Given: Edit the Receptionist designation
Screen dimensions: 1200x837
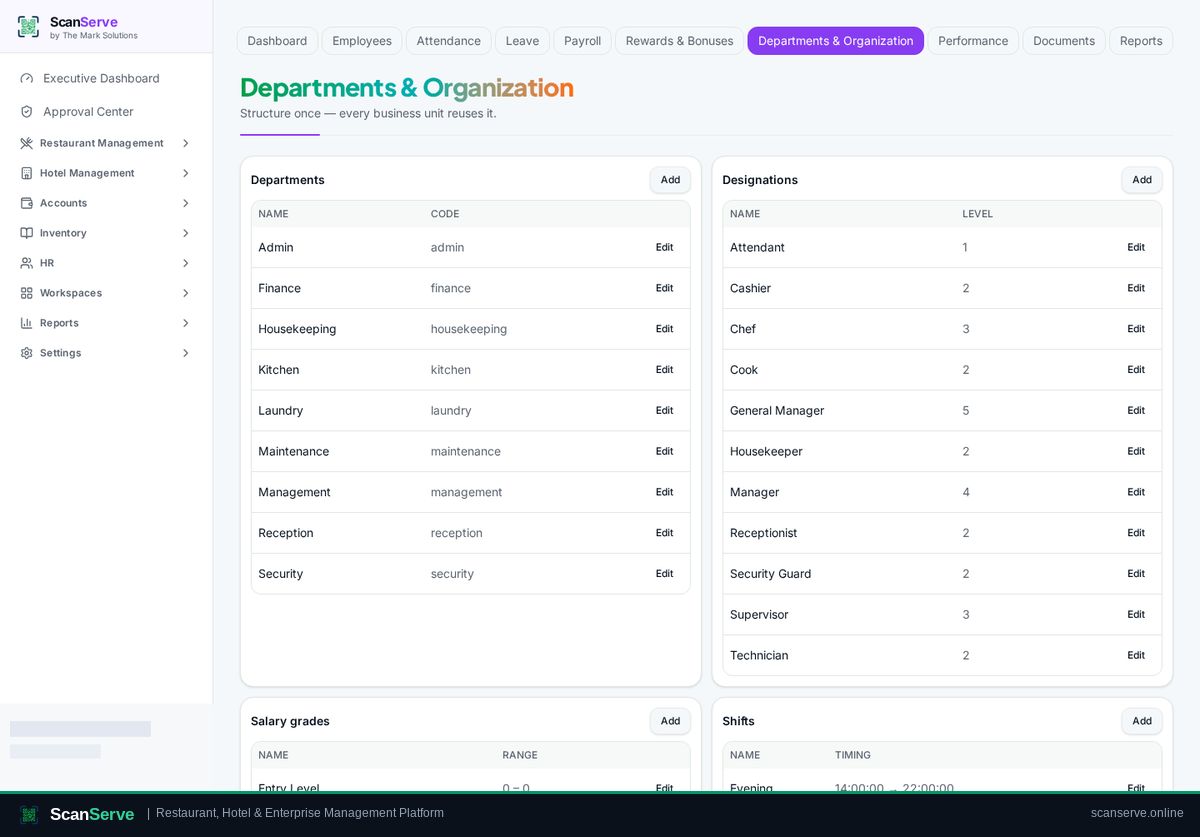Looking at the screenshot, I should 1136,533.
